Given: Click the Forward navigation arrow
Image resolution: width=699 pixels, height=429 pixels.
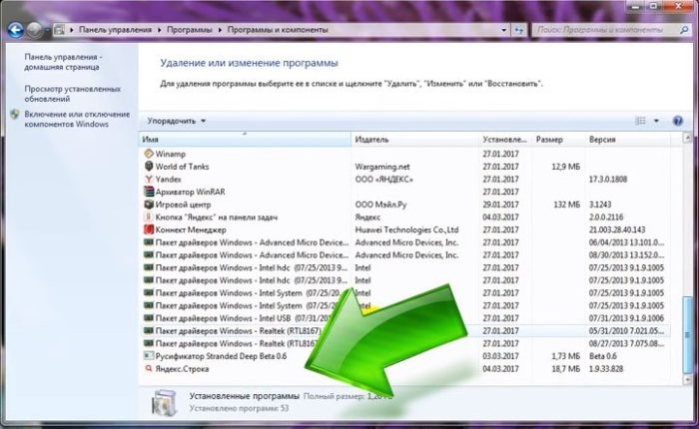Looking at the screenshot, I should point(35,30).
